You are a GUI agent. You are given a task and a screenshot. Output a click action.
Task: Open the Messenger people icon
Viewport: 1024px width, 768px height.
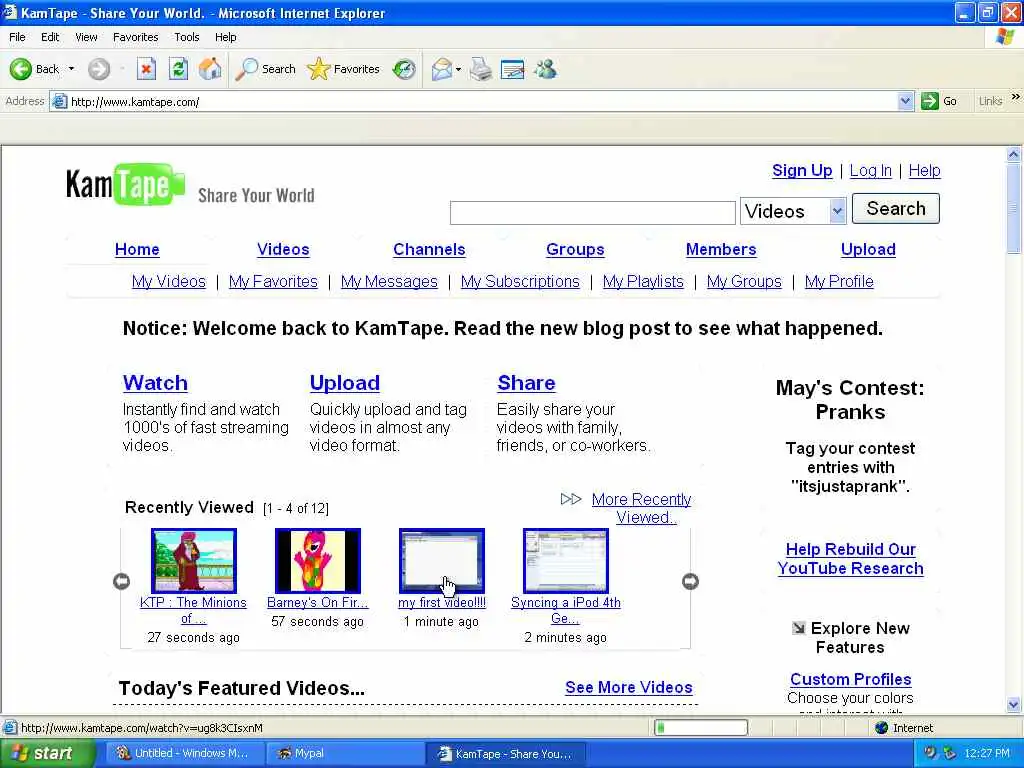tap(545, 69)
